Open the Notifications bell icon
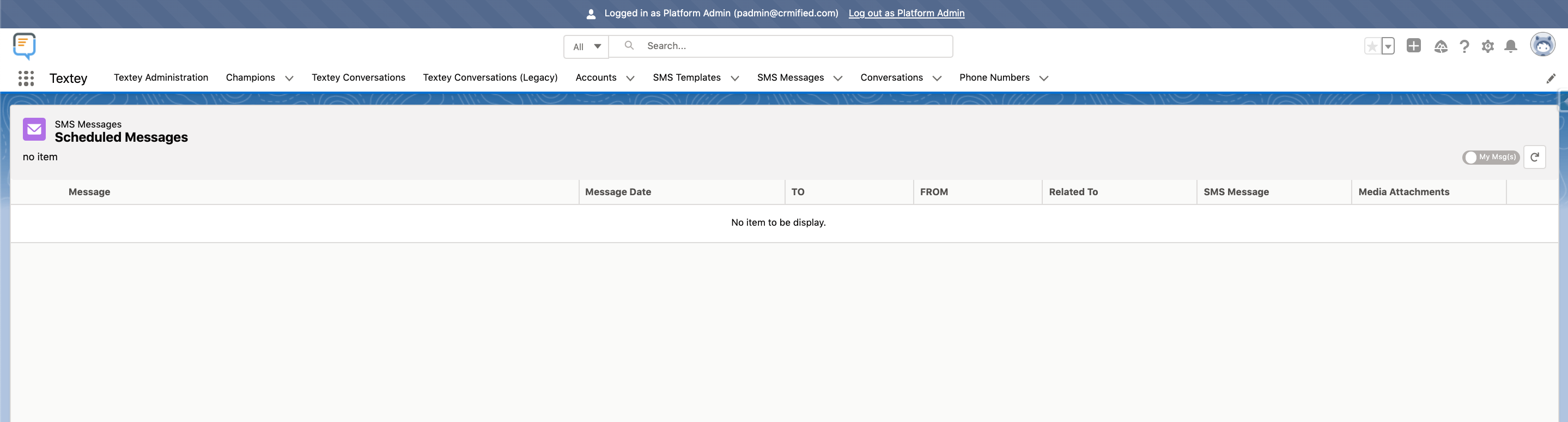This screenshot has height=422, width=1568. click(1511, 46)
